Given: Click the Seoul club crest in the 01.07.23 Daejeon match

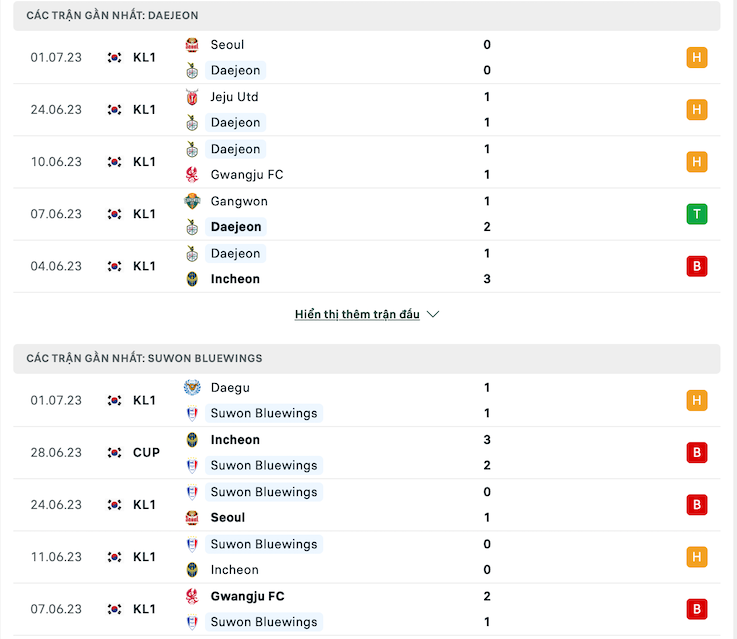Looking at the screenshot, I should tap(192, 45).
